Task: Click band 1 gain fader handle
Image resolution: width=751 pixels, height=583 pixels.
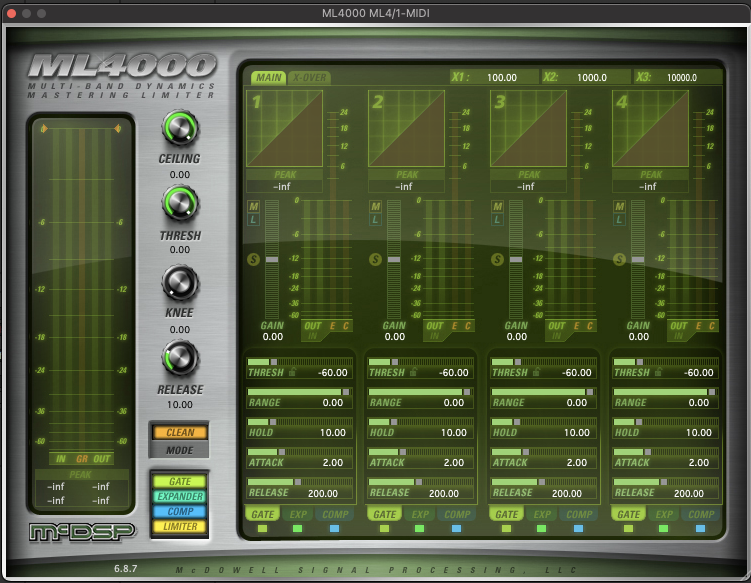Action: tap(272, 259)
